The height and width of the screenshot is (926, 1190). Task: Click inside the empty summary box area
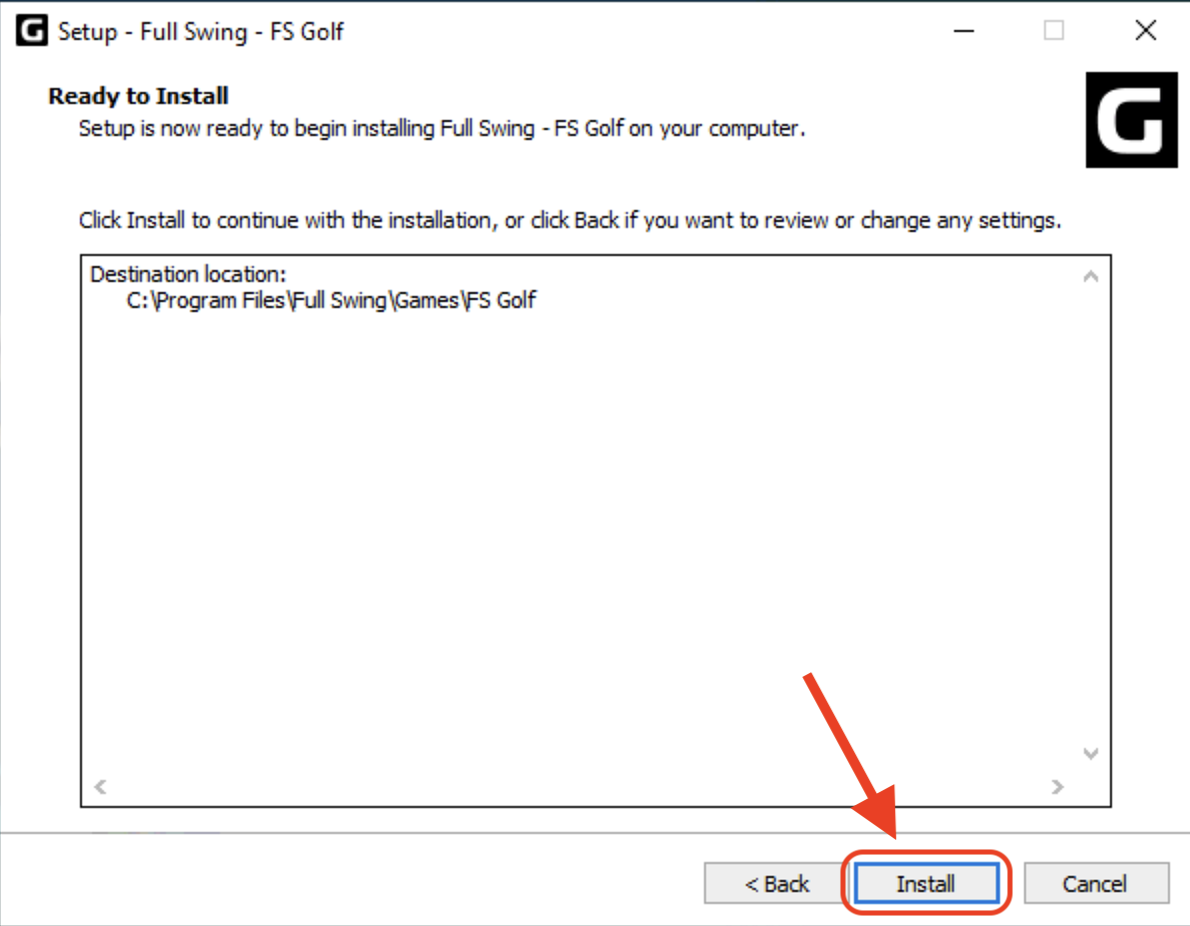(x=577, y=531)
